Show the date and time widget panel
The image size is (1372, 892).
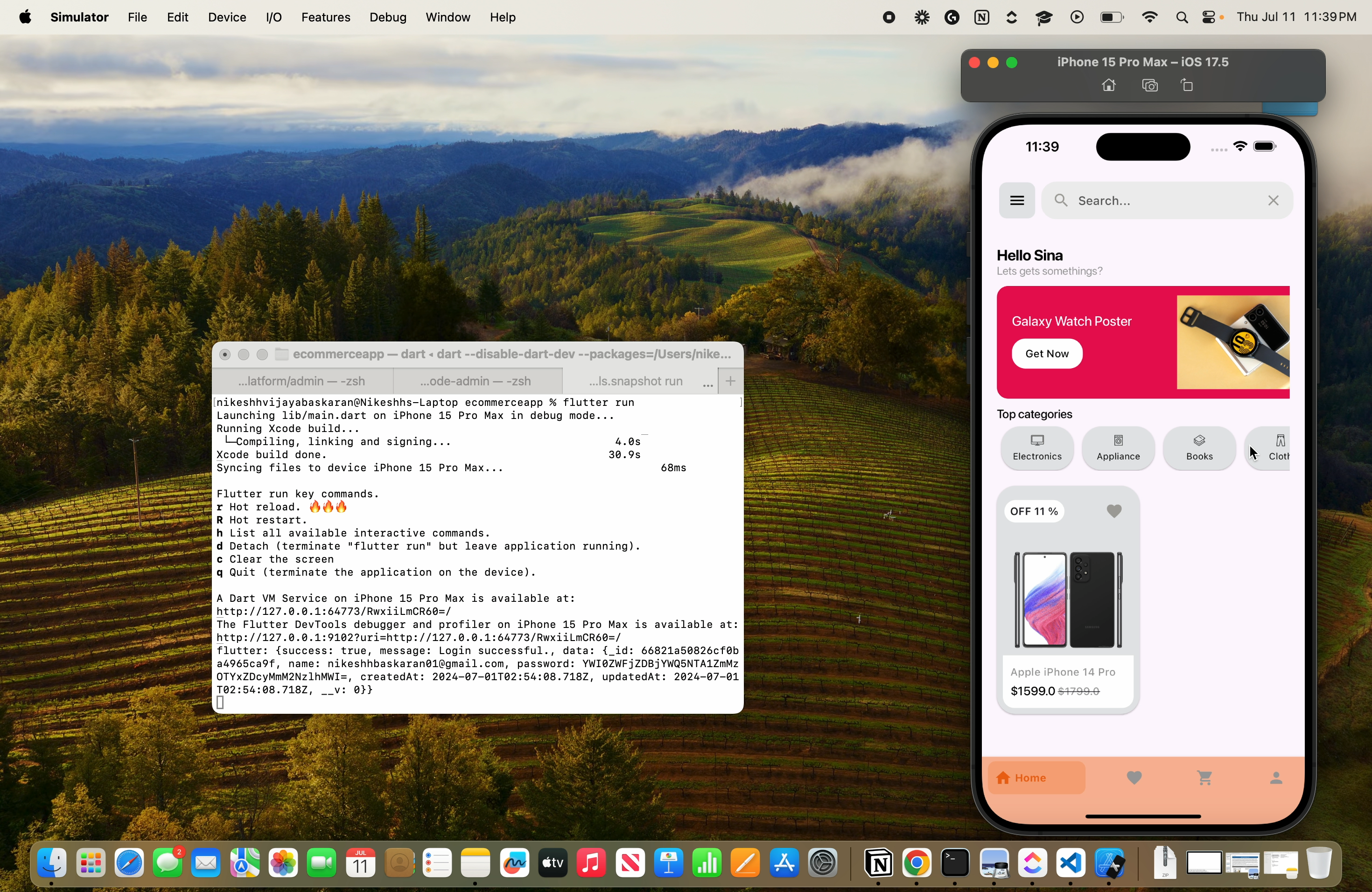point(1296,17)
